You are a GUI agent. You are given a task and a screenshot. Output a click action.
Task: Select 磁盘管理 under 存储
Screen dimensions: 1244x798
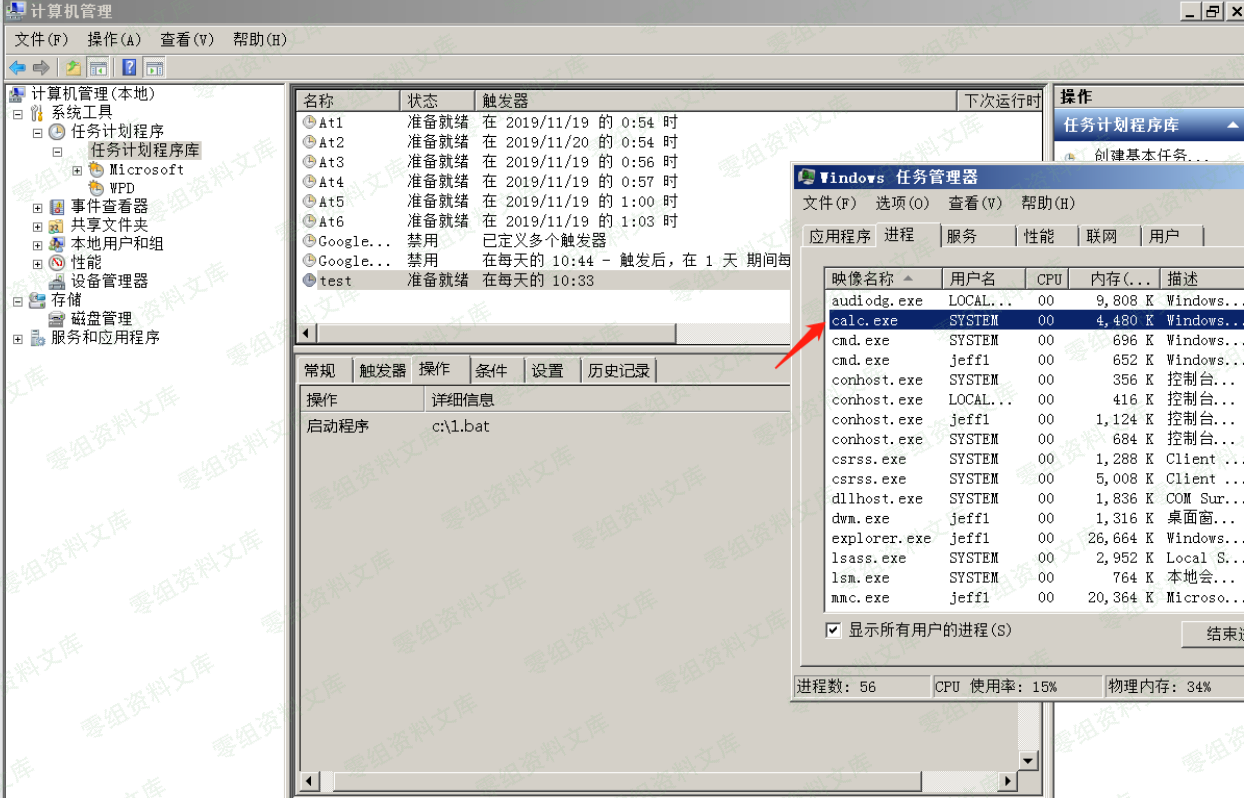point(101,319)
